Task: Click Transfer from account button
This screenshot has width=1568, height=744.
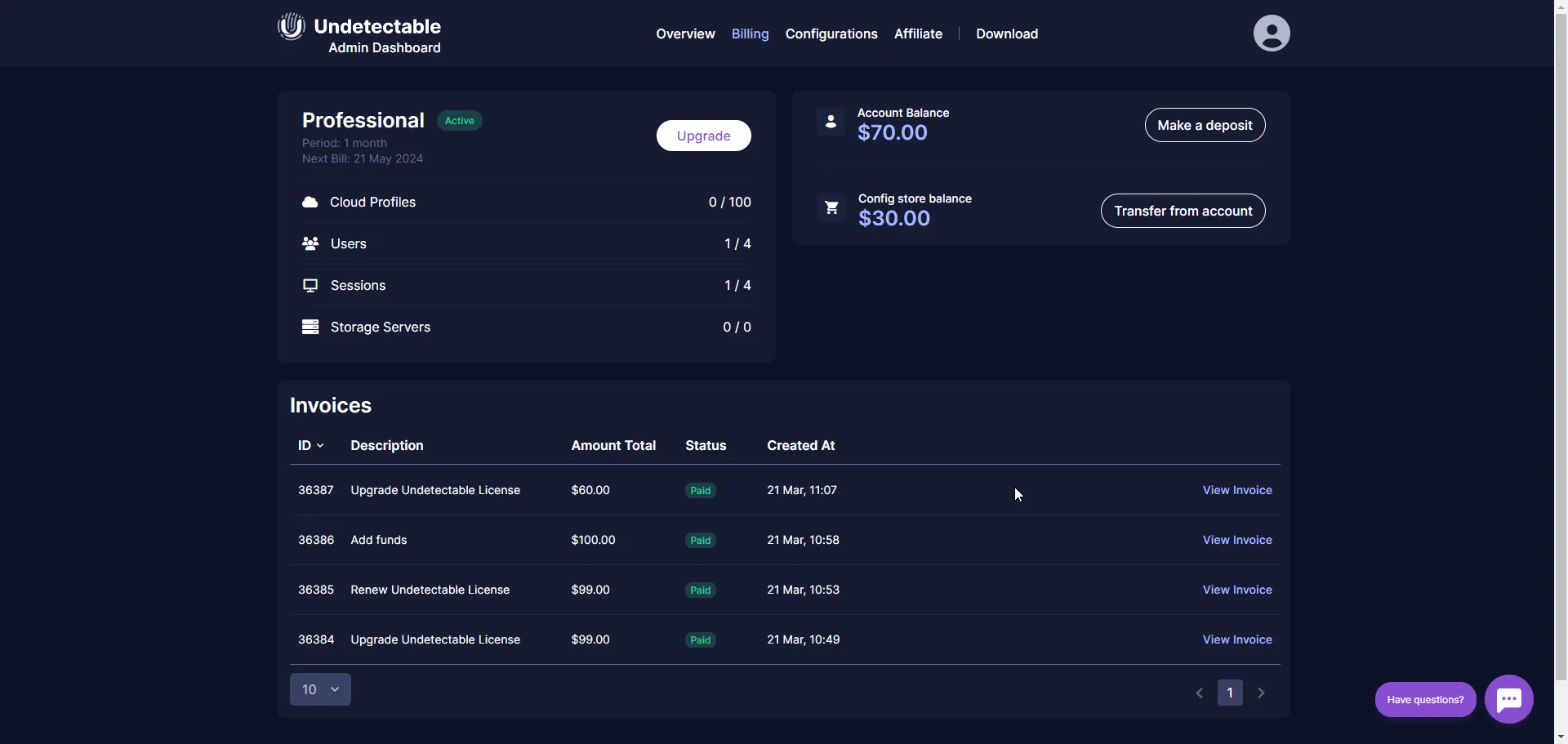Action: [1183, 211]
